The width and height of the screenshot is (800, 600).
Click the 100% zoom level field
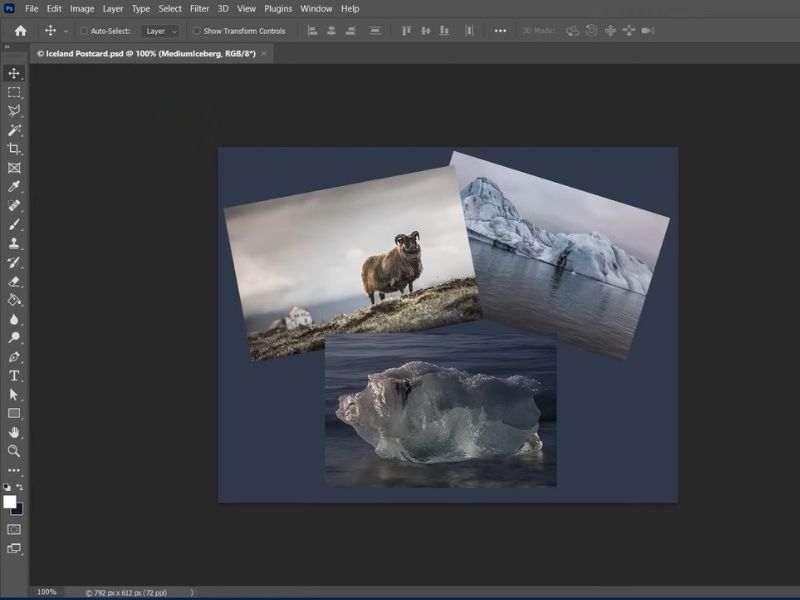(x=46, y=592)
